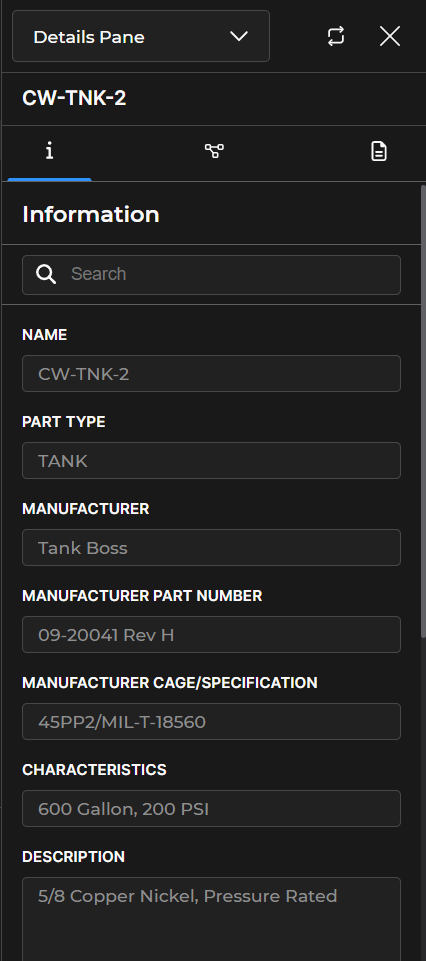Click the magnifying glass search icon
Image resolution: width=426 pixels, height=961 pixels.
[46, 274]
